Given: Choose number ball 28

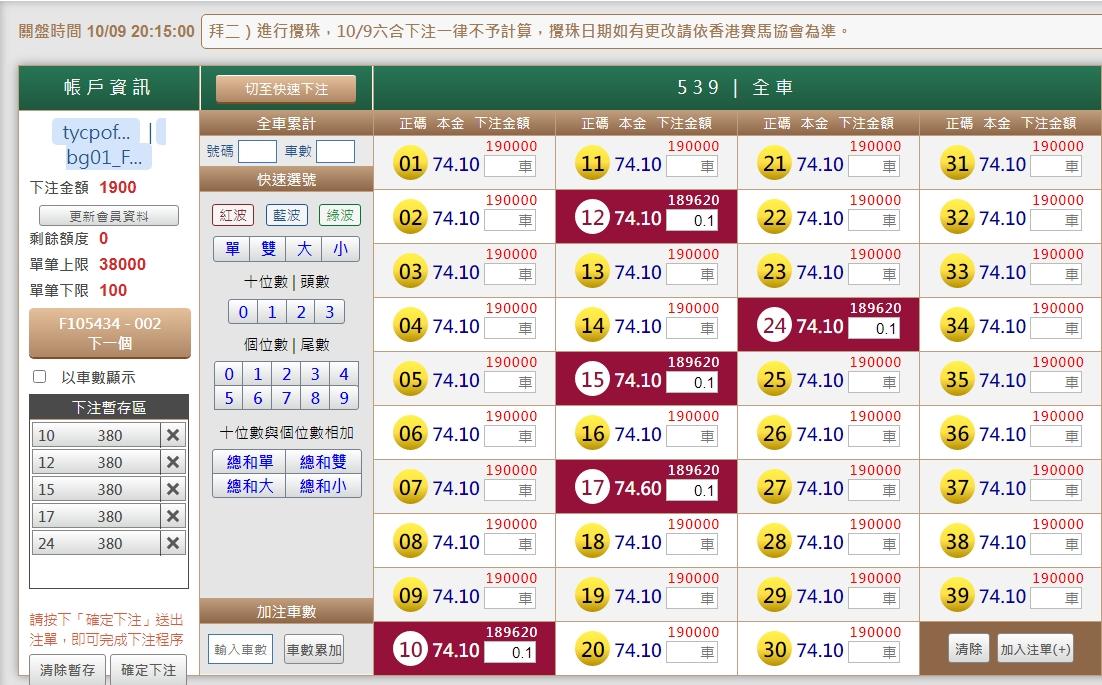Looking at the screenshot, I should click(x=774, y=542).
